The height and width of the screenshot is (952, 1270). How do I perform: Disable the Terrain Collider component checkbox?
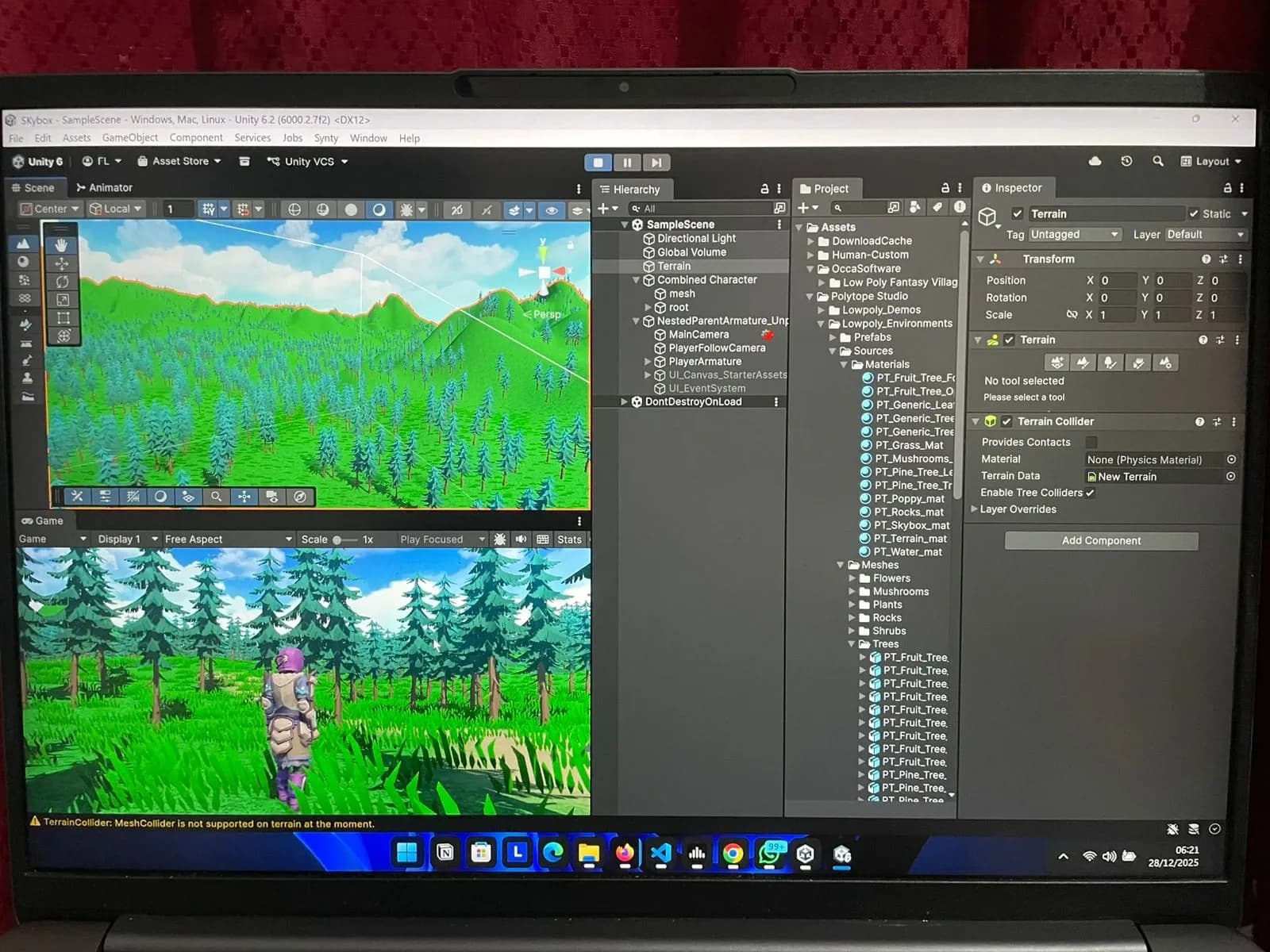coord(1006,421)
